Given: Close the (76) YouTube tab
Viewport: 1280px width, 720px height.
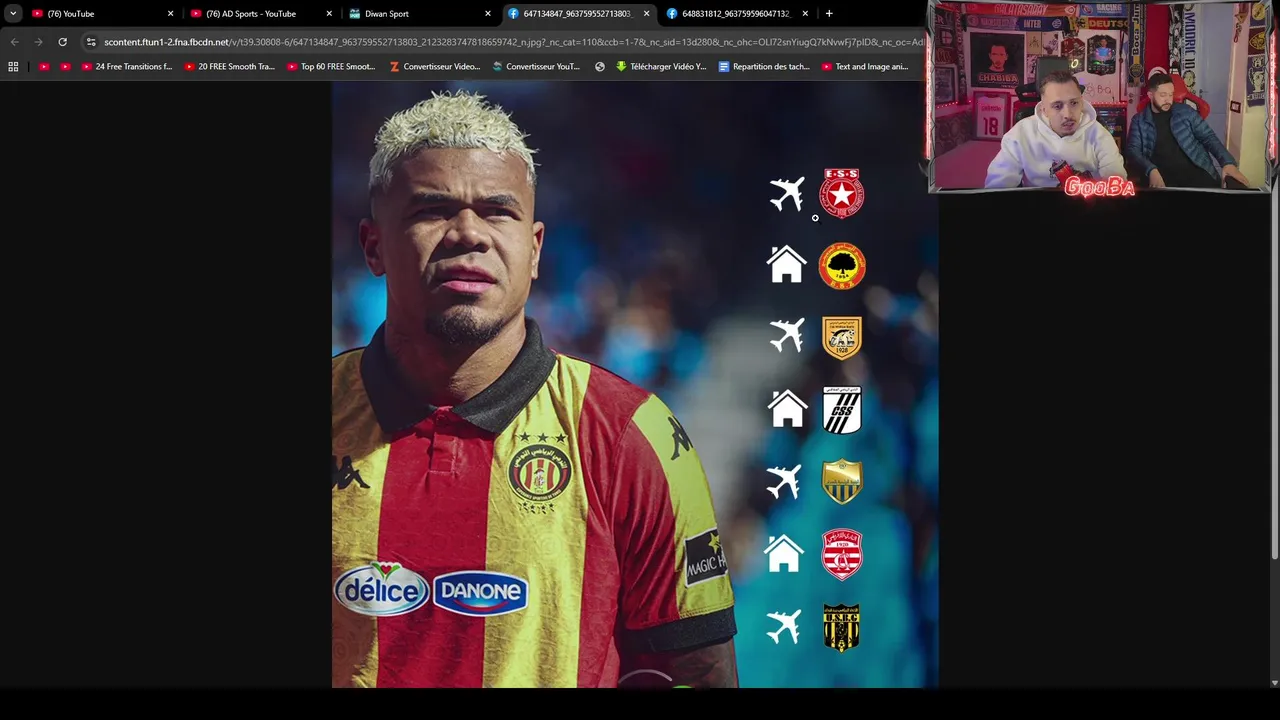Looking at the screenshot, I should pyautogui.click(x=170, y=14).
